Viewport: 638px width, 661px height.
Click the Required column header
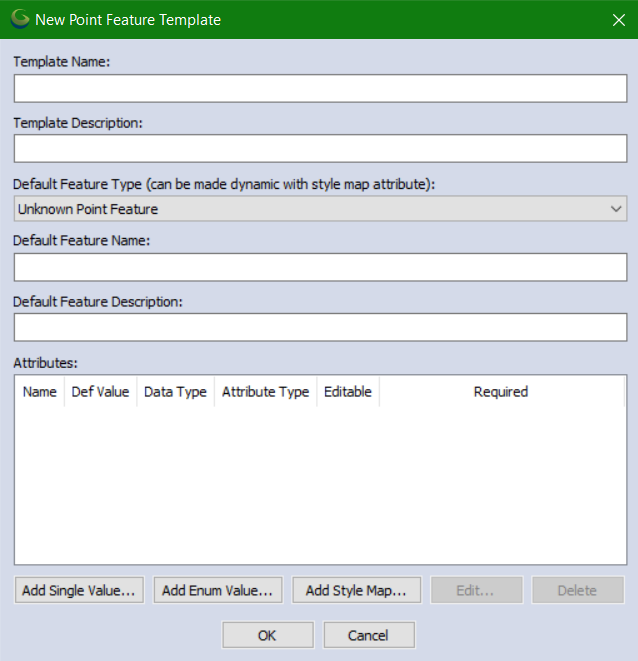click(x=501, y=392)
